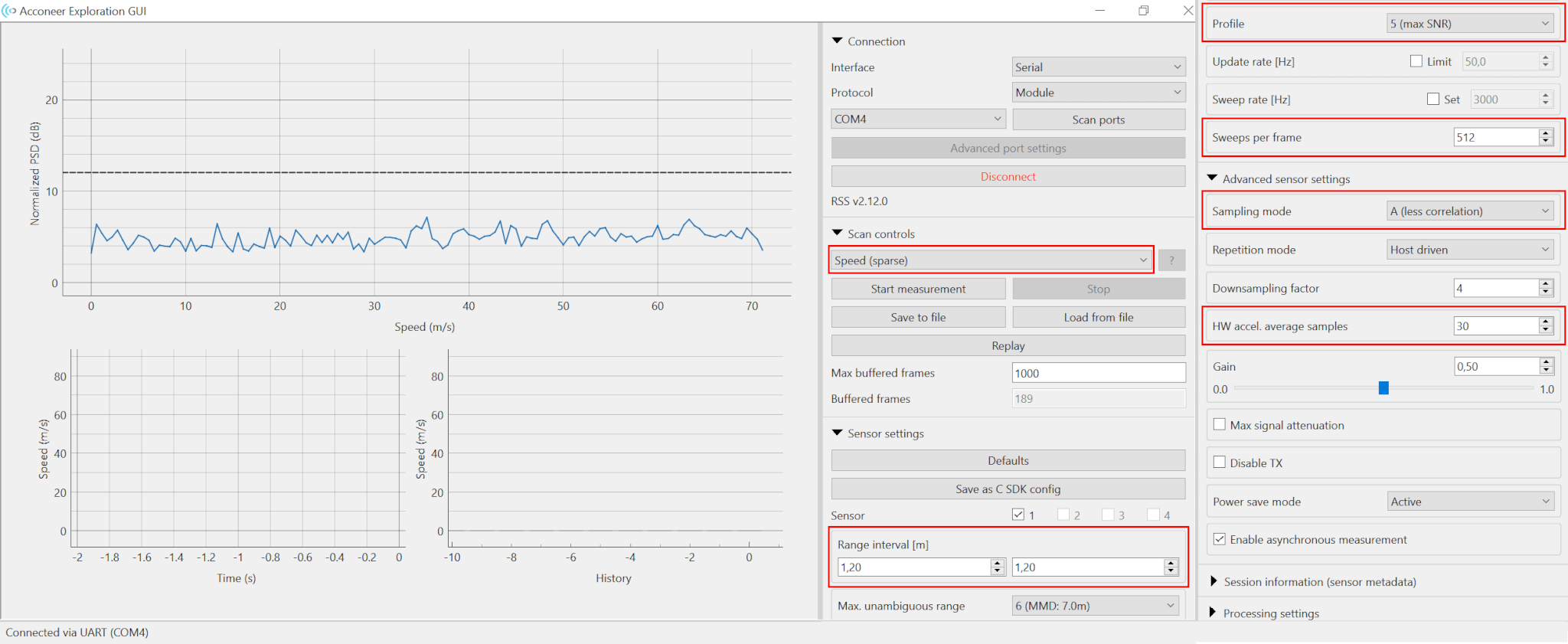Toggle Sensor 4 checkbox
This screenshot has height=644, width=1568.
tap(1153, 515)
